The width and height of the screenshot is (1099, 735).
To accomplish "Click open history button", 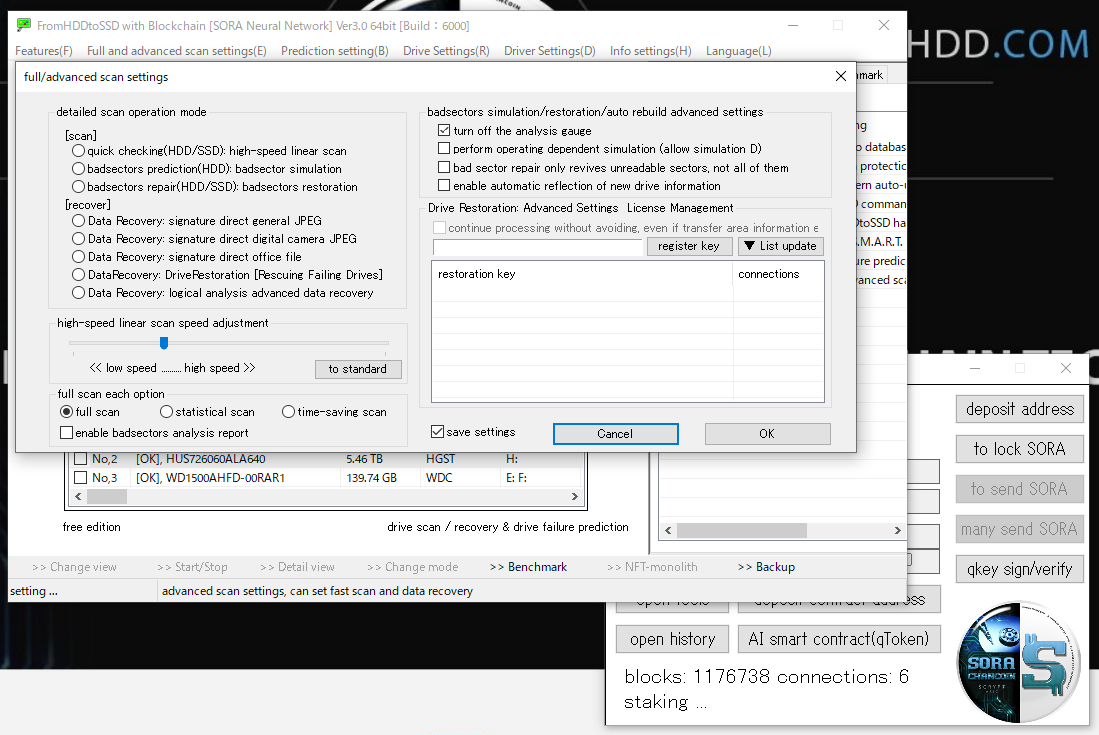I will (x=673, y=639).
